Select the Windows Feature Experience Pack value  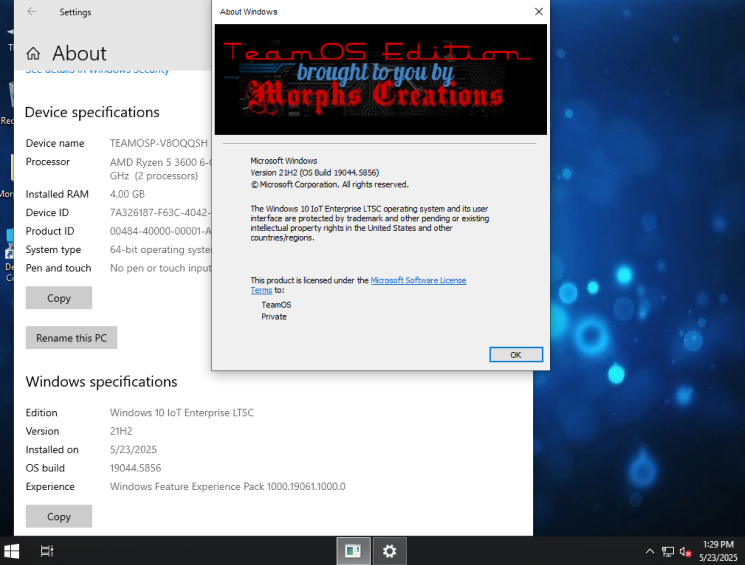coord(228,487)
